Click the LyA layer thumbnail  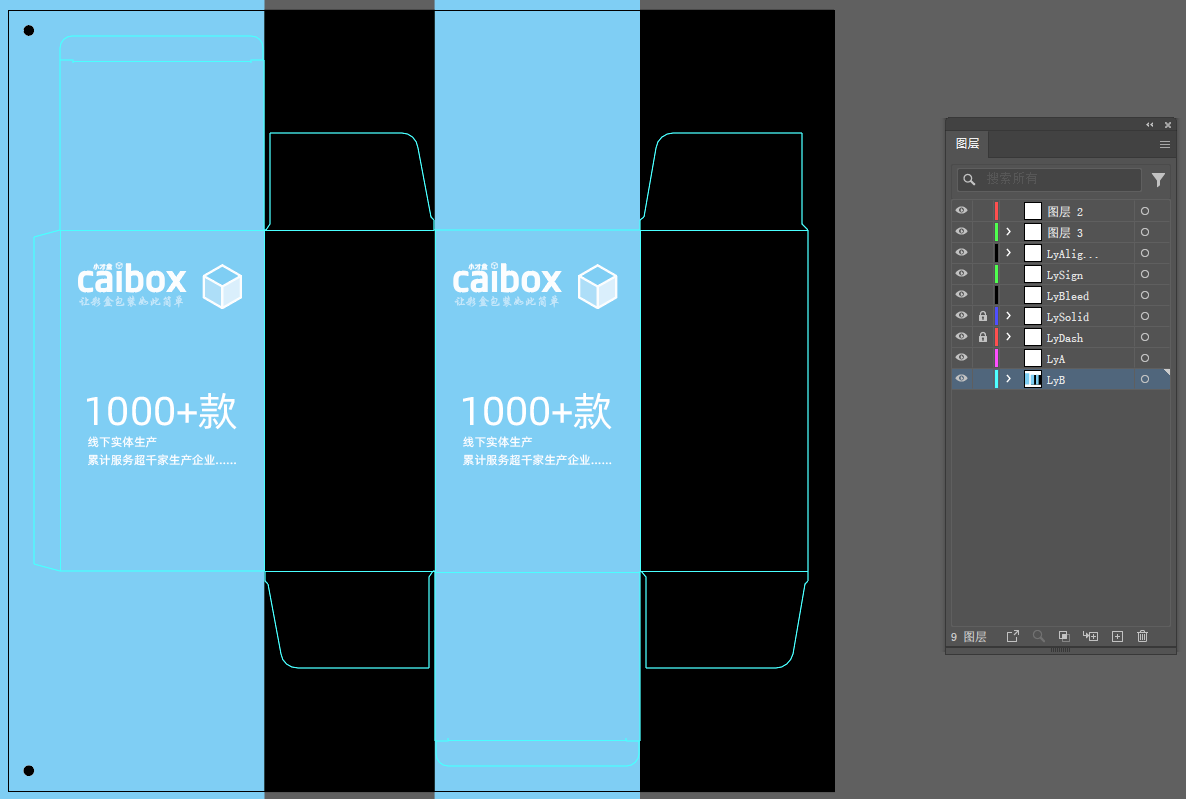tap(1032, 359)
